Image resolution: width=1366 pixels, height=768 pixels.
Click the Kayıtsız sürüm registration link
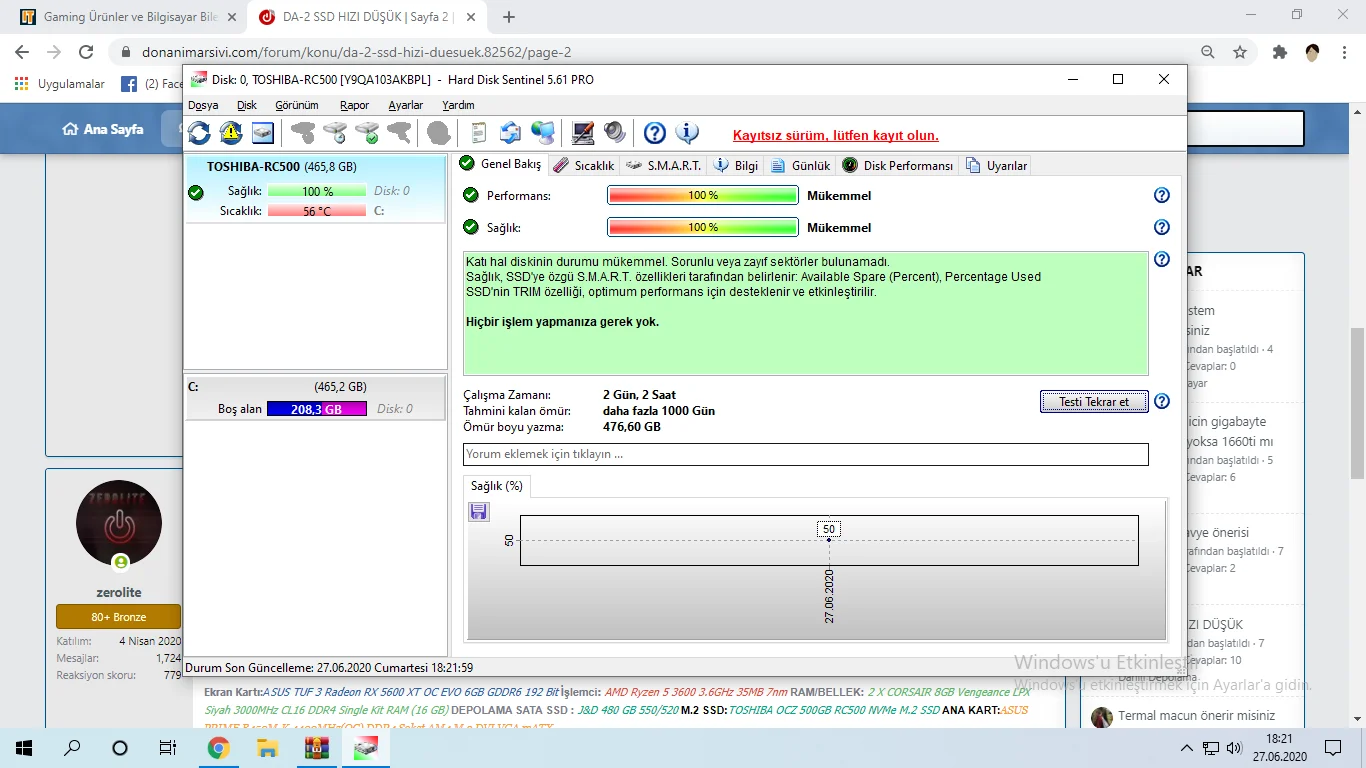(836, 135)
